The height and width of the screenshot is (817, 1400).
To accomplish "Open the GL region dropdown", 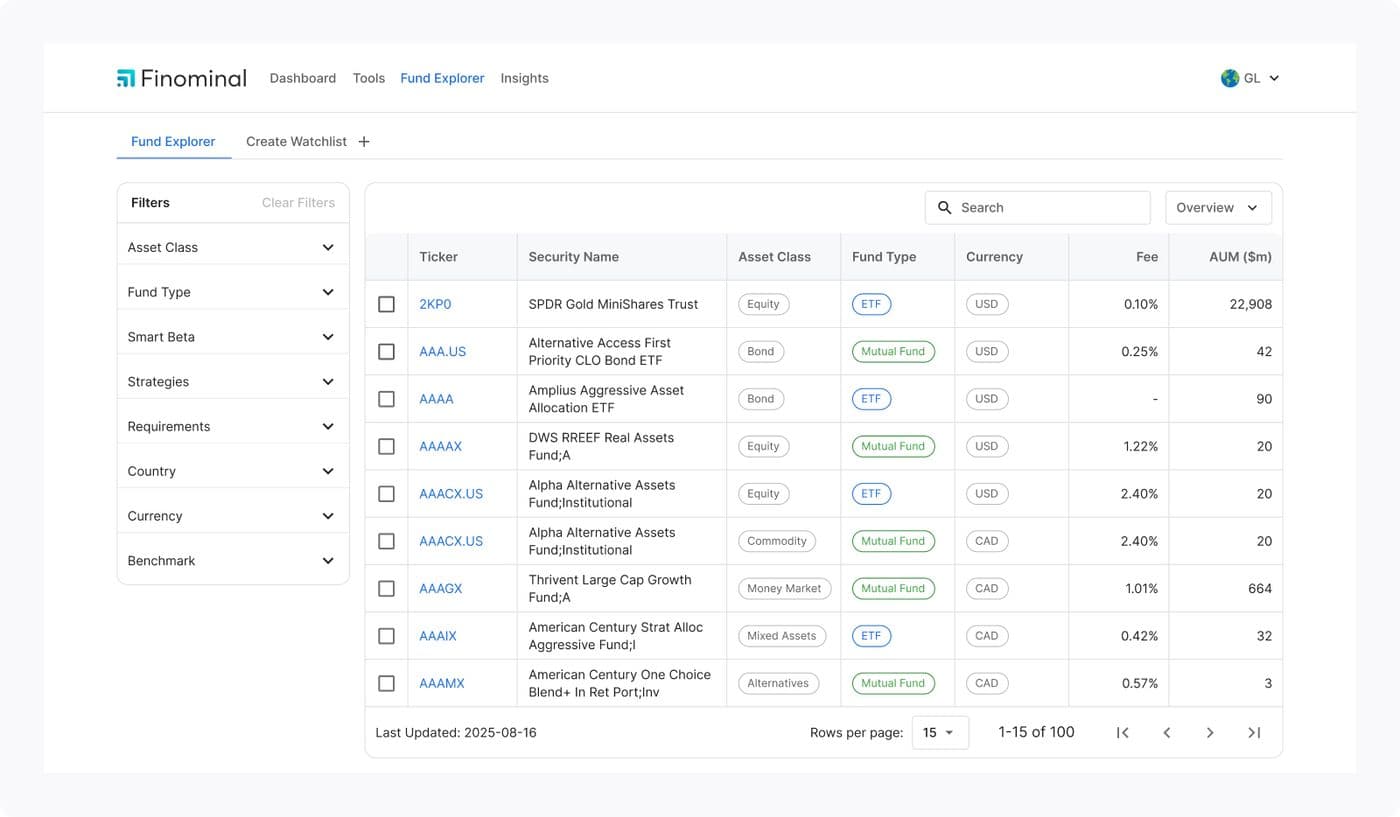I will [1250, 78].
